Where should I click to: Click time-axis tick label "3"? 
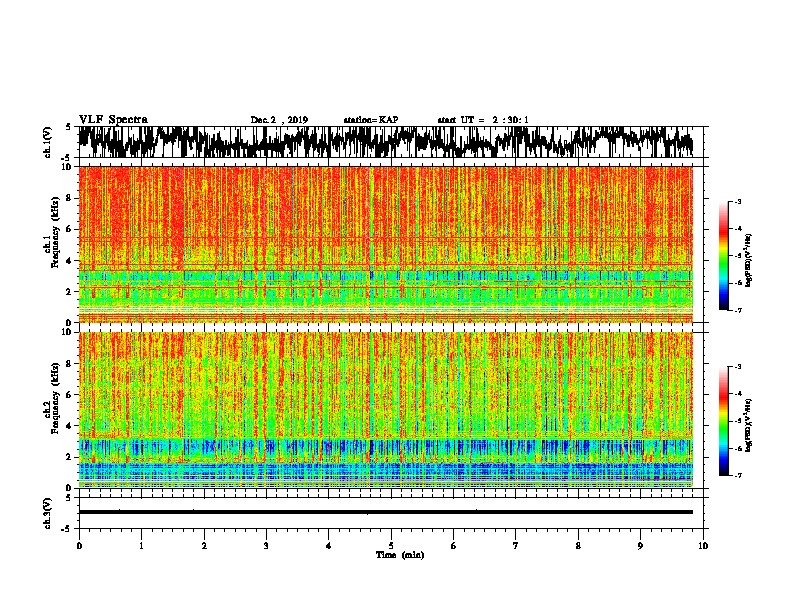pyautogui.click(x=266, y=546)
